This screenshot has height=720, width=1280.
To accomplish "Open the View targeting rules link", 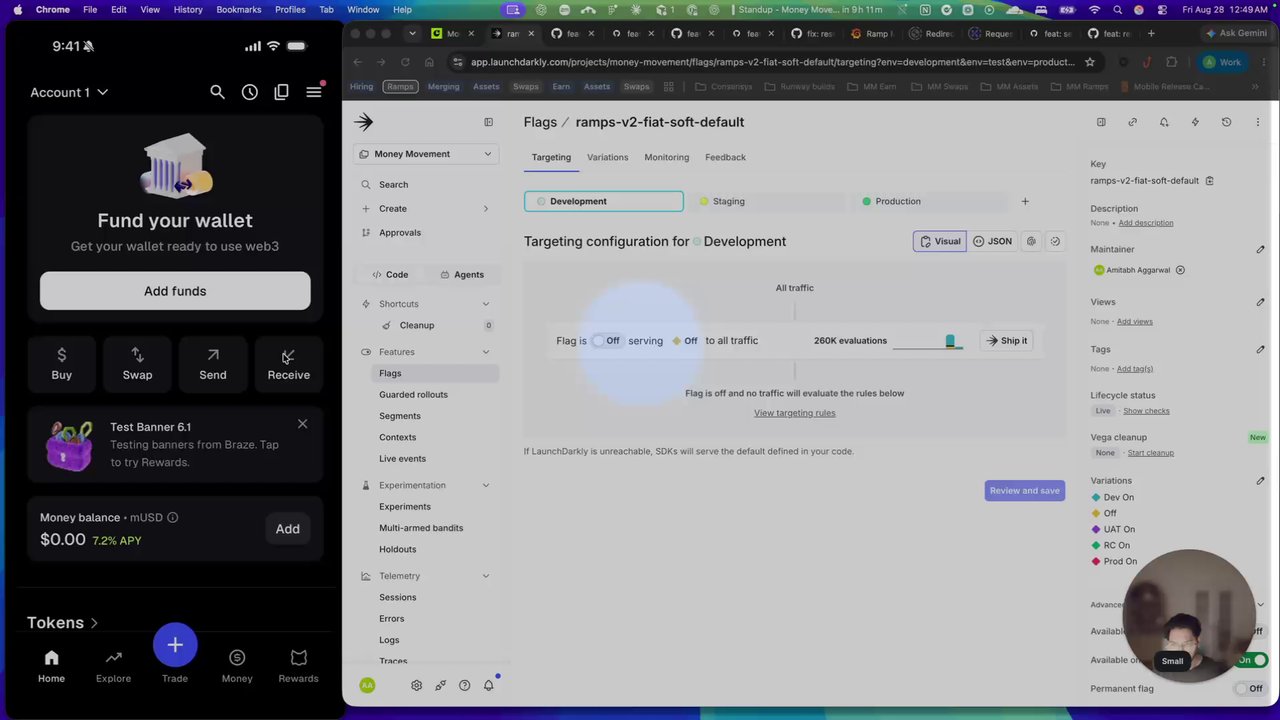I will [x=795, y=413].
